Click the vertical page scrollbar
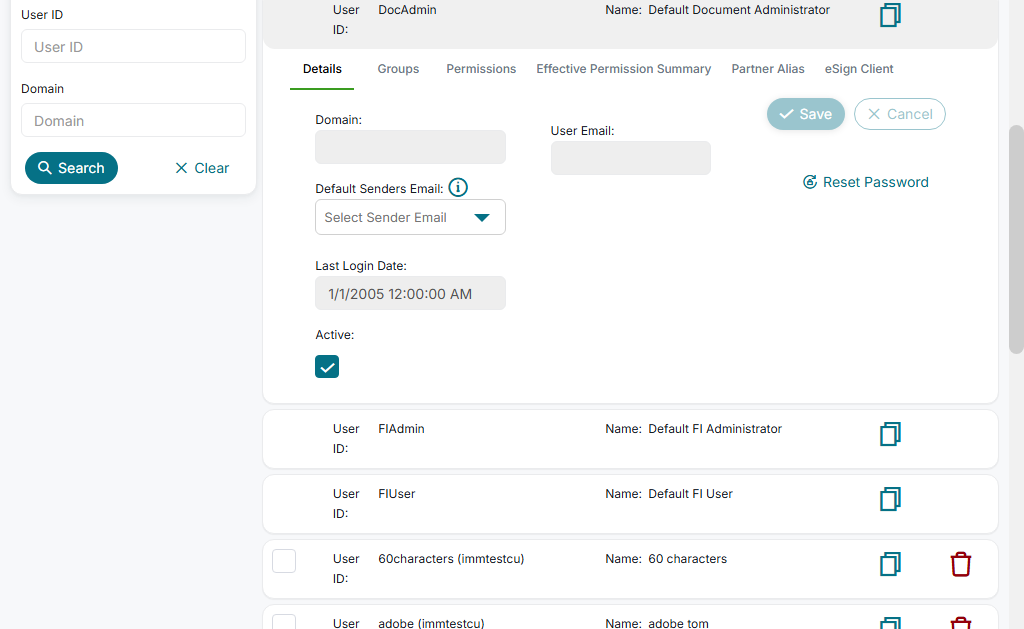 pyautogui.click(x=1016, y=240)
